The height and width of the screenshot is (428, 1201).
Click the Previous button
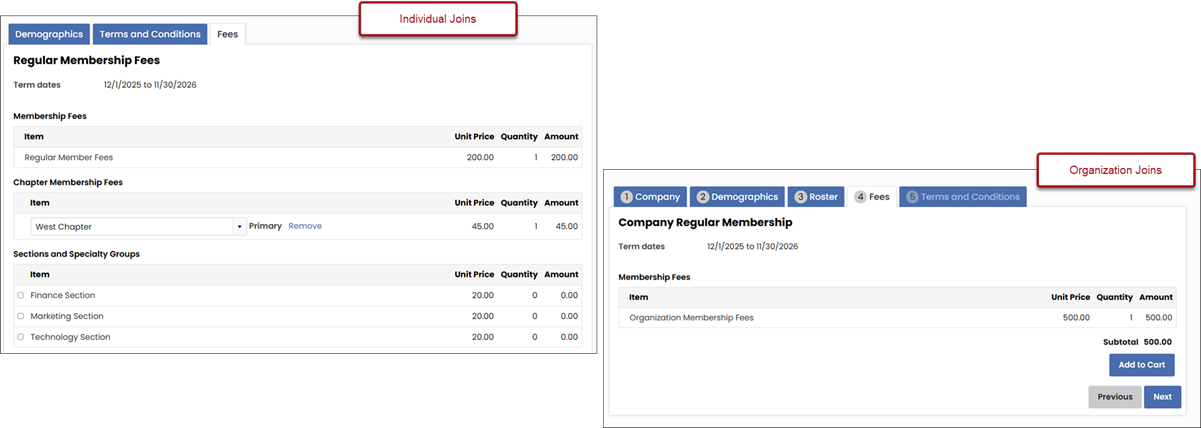point(1114,397)
